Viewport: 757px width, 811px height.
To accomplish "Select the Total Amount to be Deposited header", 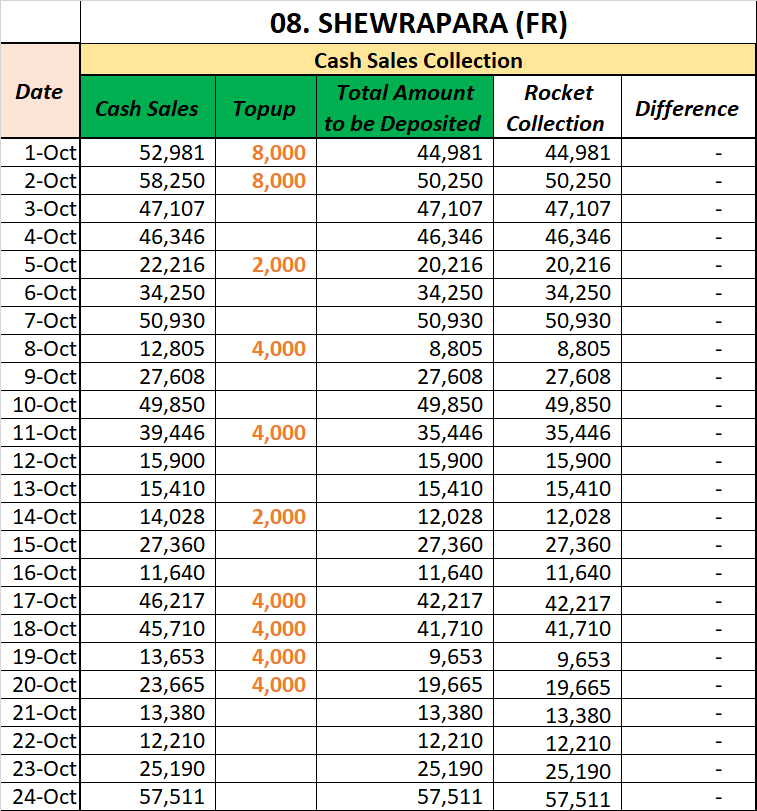I will 404,108.
